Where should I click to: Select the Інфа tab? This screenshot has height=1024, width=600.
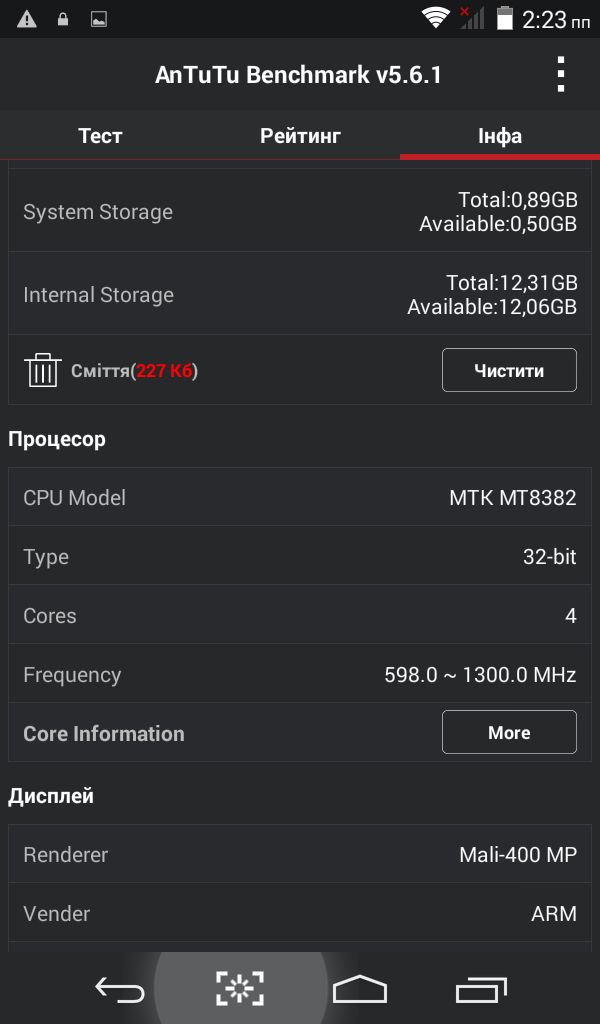click(x=499, y=136)
